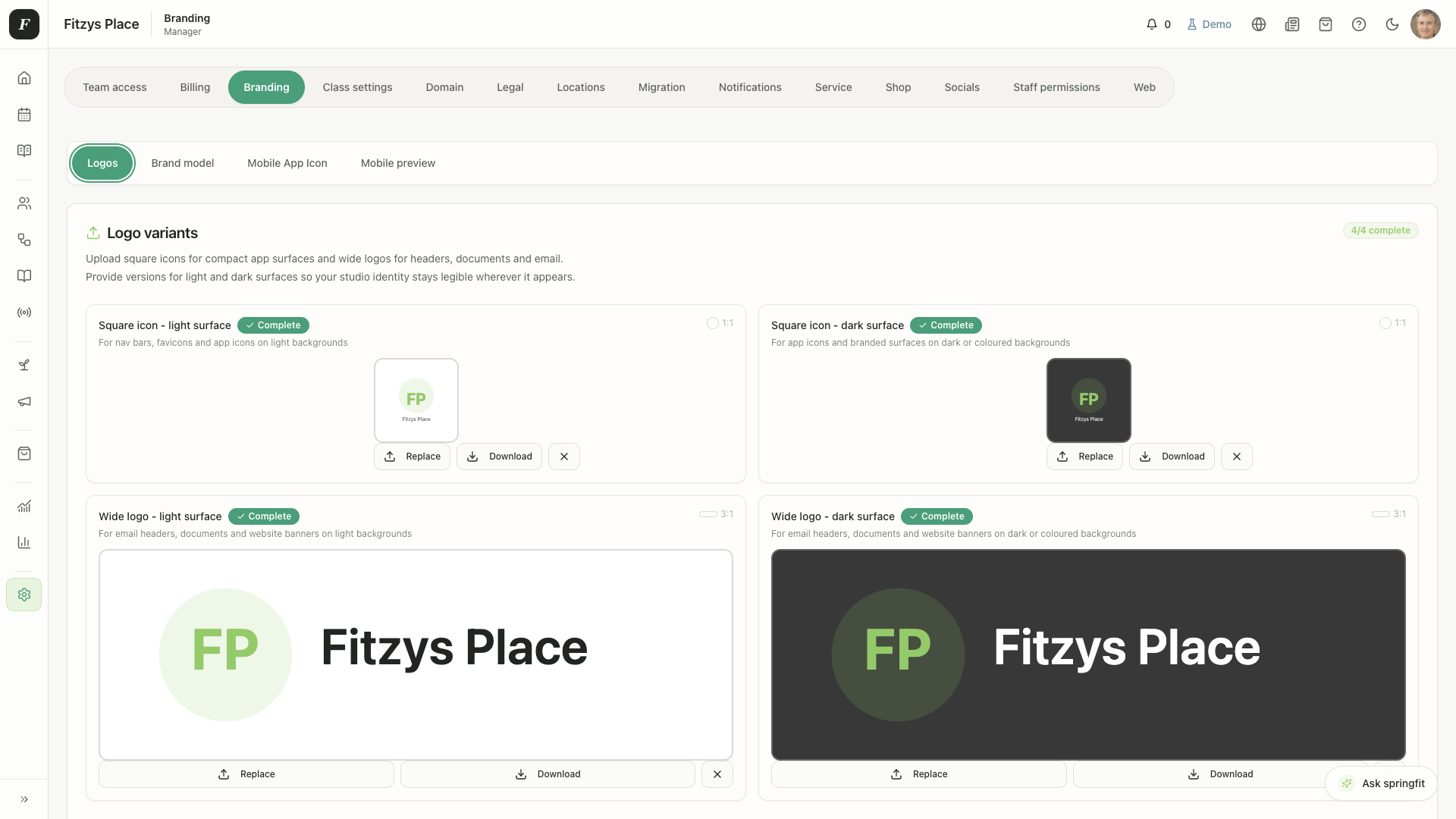This screenshot has height=819, width=1456.
Task: Remove the wide logo light surface
Action: coord(717,774)
